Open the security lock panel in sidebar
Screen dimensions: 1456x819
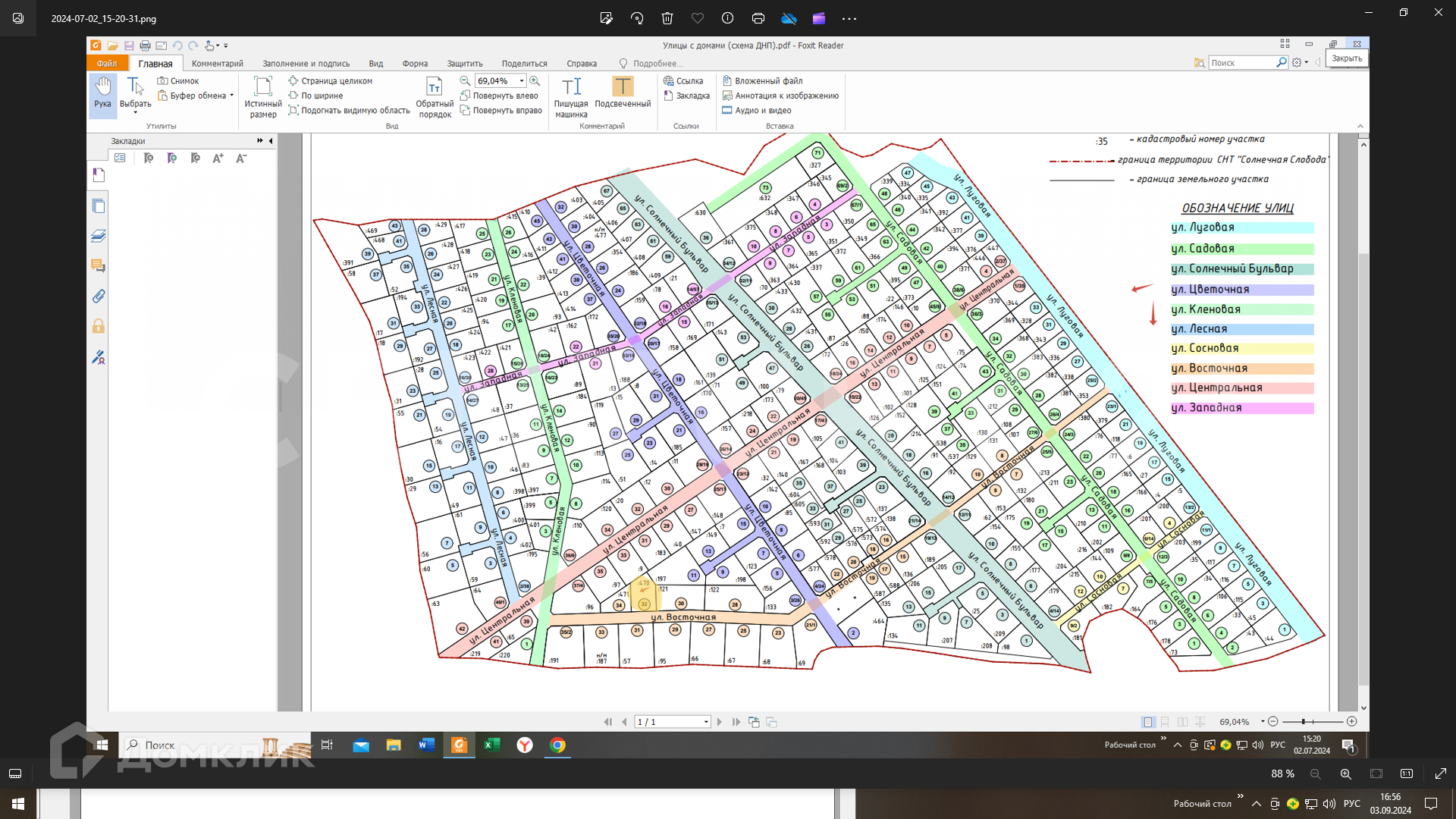(99, 327)
